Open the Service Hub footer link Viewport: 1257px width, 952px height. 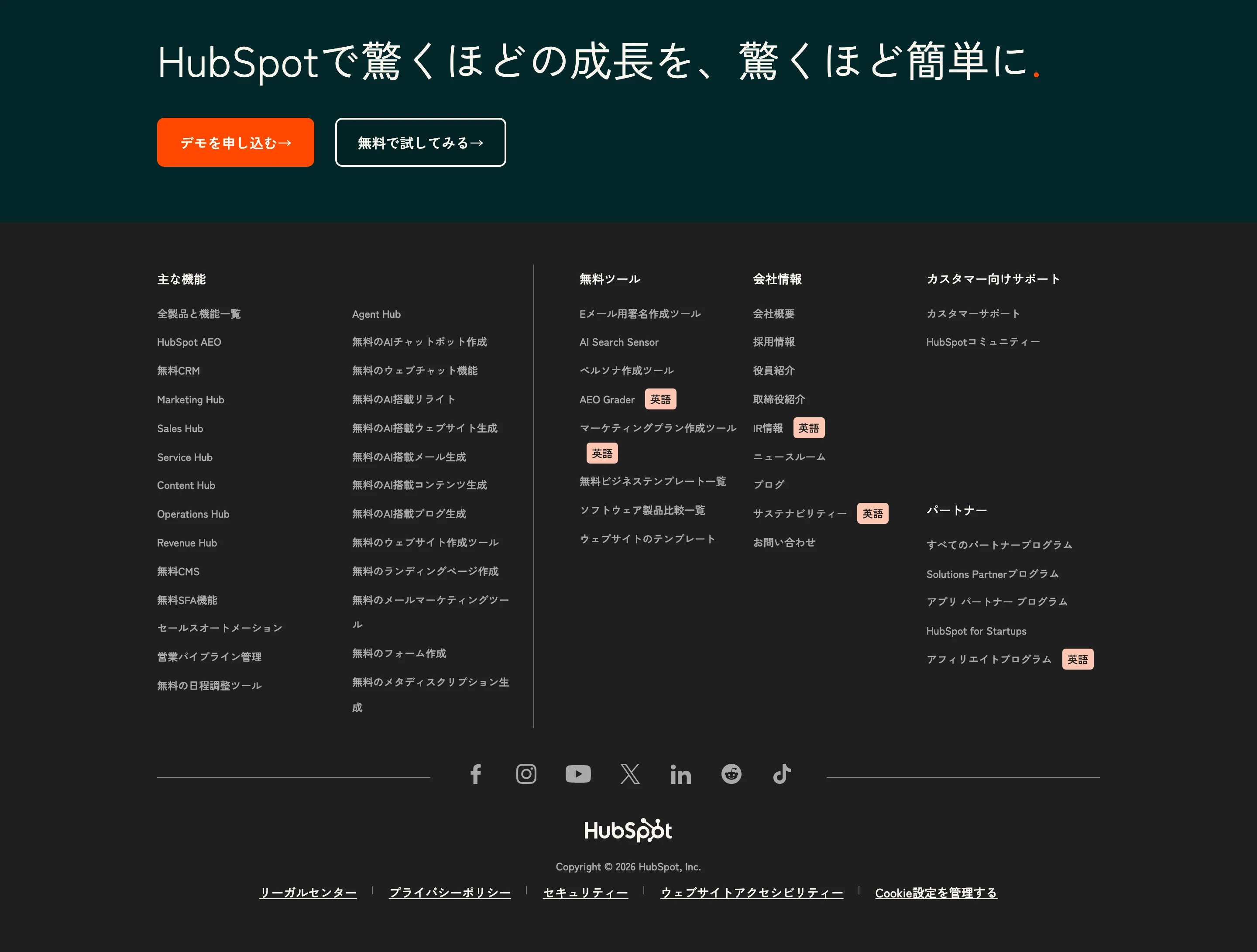(x=185, y=457)
